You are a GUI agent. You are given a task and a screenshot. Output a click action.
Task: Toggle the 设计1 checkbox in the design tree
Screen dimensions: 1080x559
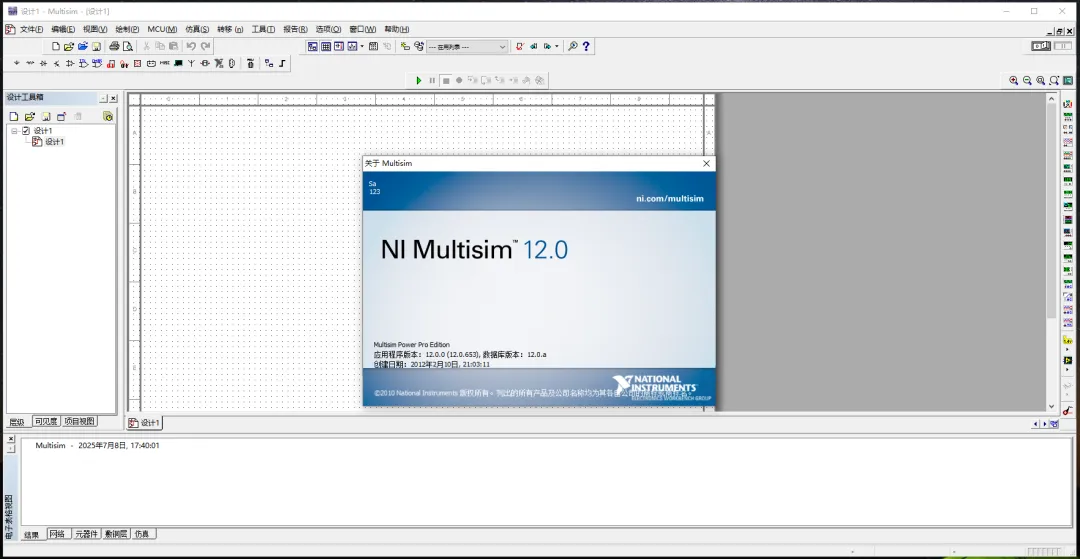coord(26,131)
